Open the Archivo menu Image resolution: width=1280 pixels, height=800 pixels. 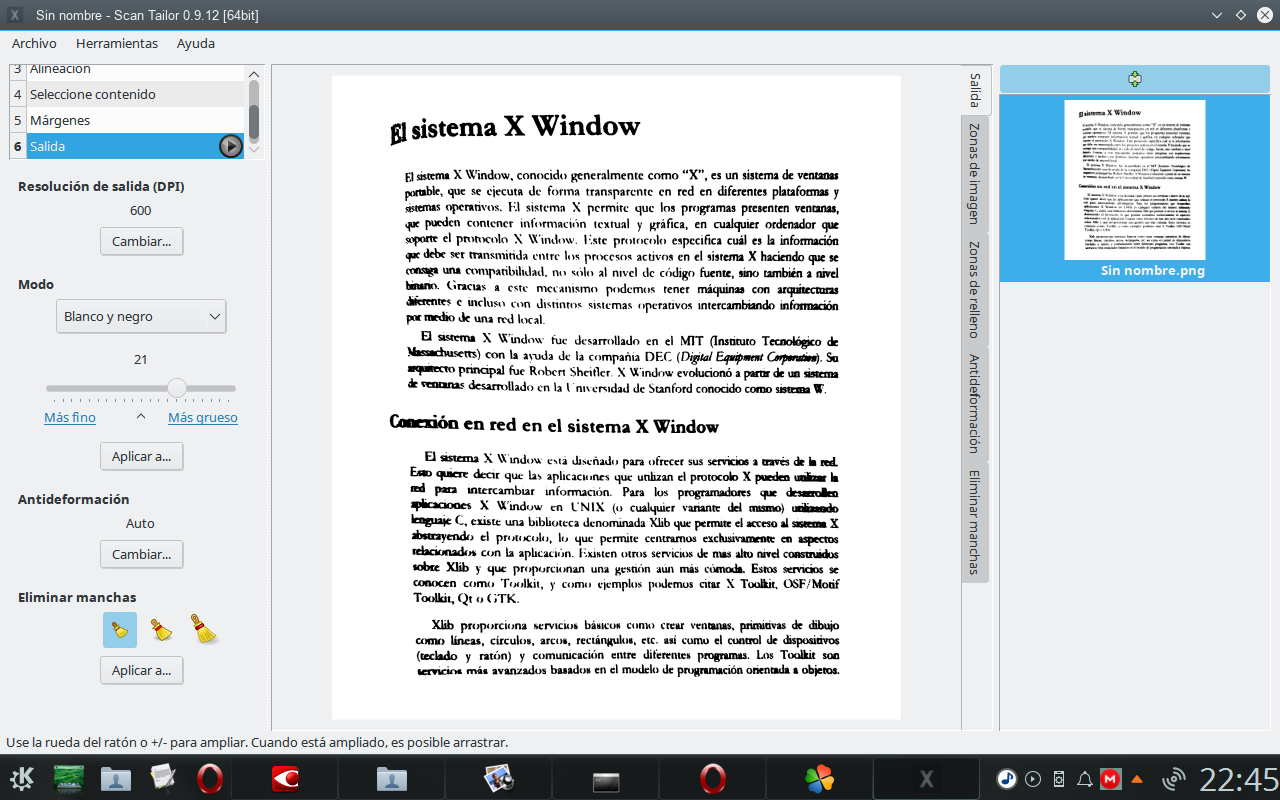tap(34, 43)
